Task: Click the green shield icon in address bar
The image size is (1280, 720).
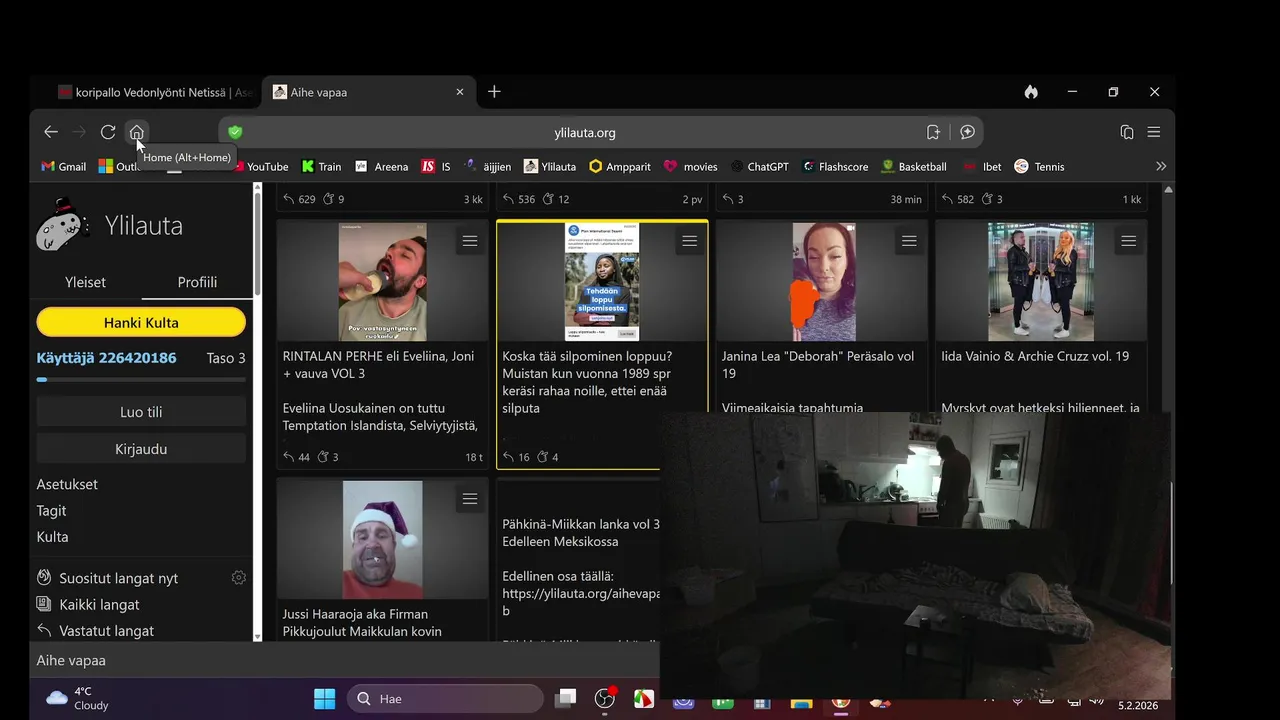Action: point(235,132)
